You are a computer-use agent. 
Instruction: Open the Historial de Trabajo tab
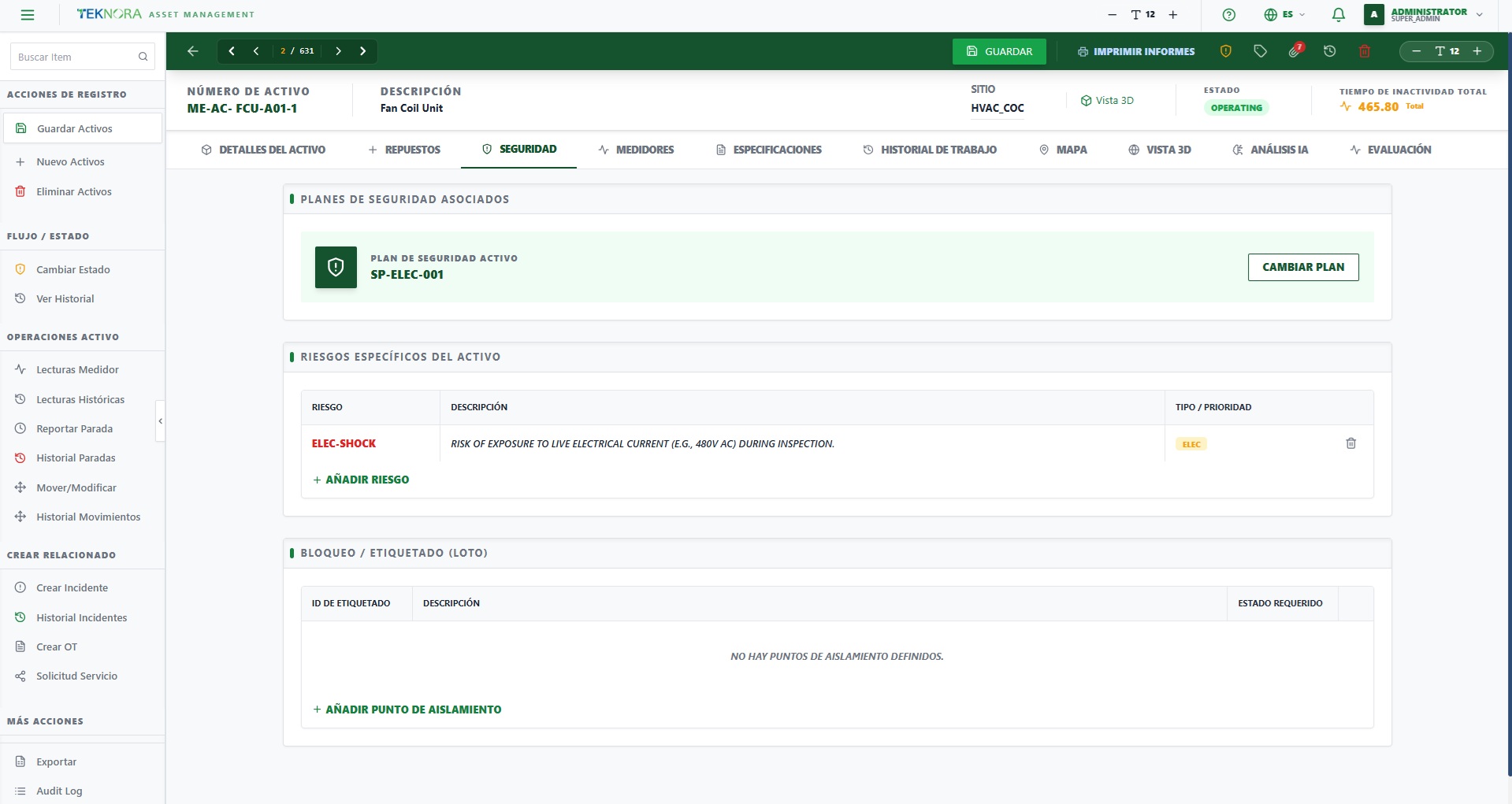pyautogui.click(x=930, y=150)
